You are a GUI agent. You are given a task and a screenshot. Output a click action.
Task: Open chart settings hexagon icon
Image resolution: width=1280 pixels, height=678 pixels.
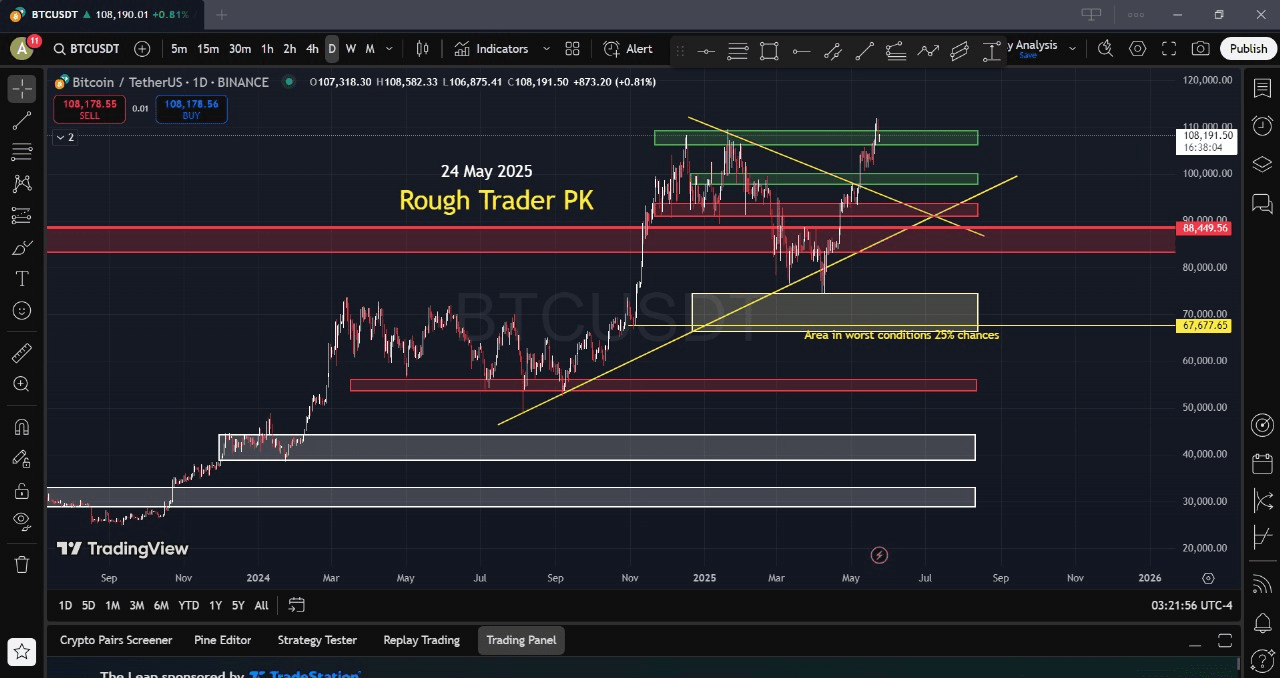pos(1137,49)
